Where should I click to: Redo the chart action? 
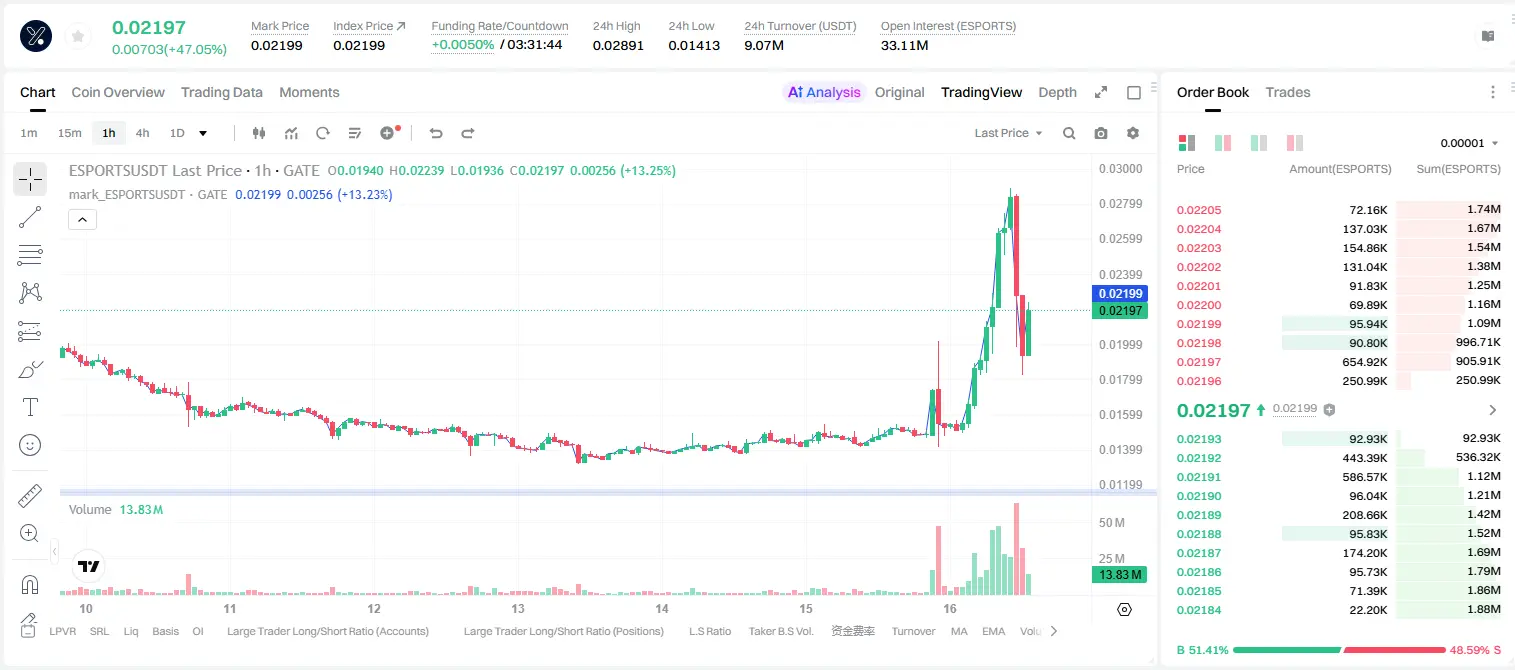(x=468, y=133)
